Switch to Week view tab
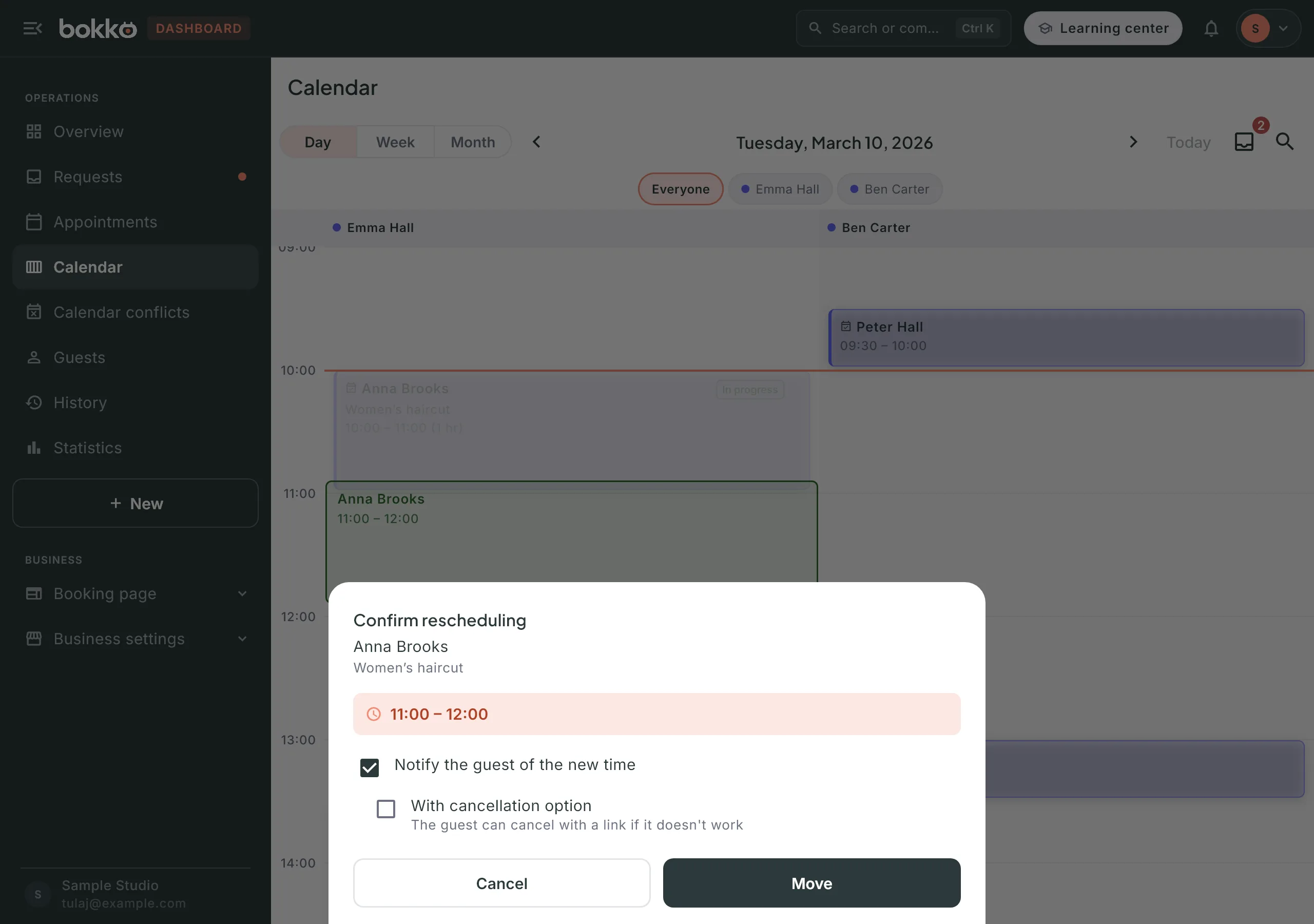 [x=395, y=142]
